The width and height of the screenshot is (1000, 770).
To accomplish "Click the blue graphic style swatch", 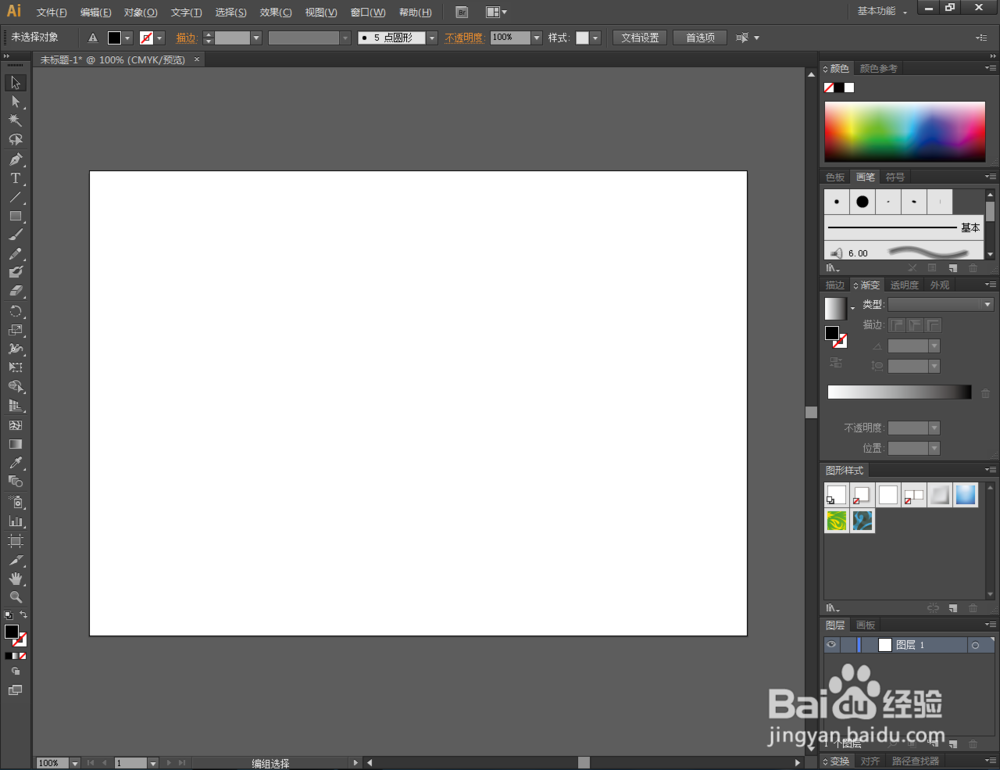I will pos(966,495).
